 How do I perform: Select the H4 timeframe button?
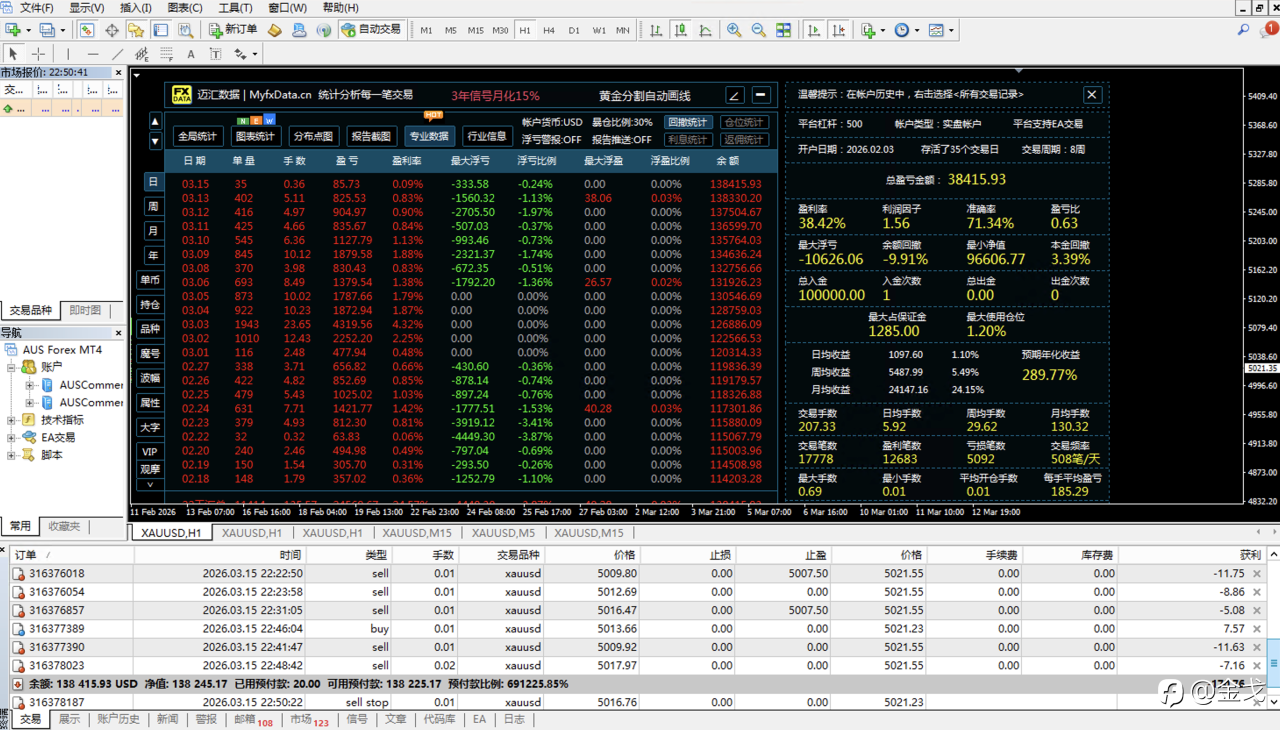[x=549, y=30]
